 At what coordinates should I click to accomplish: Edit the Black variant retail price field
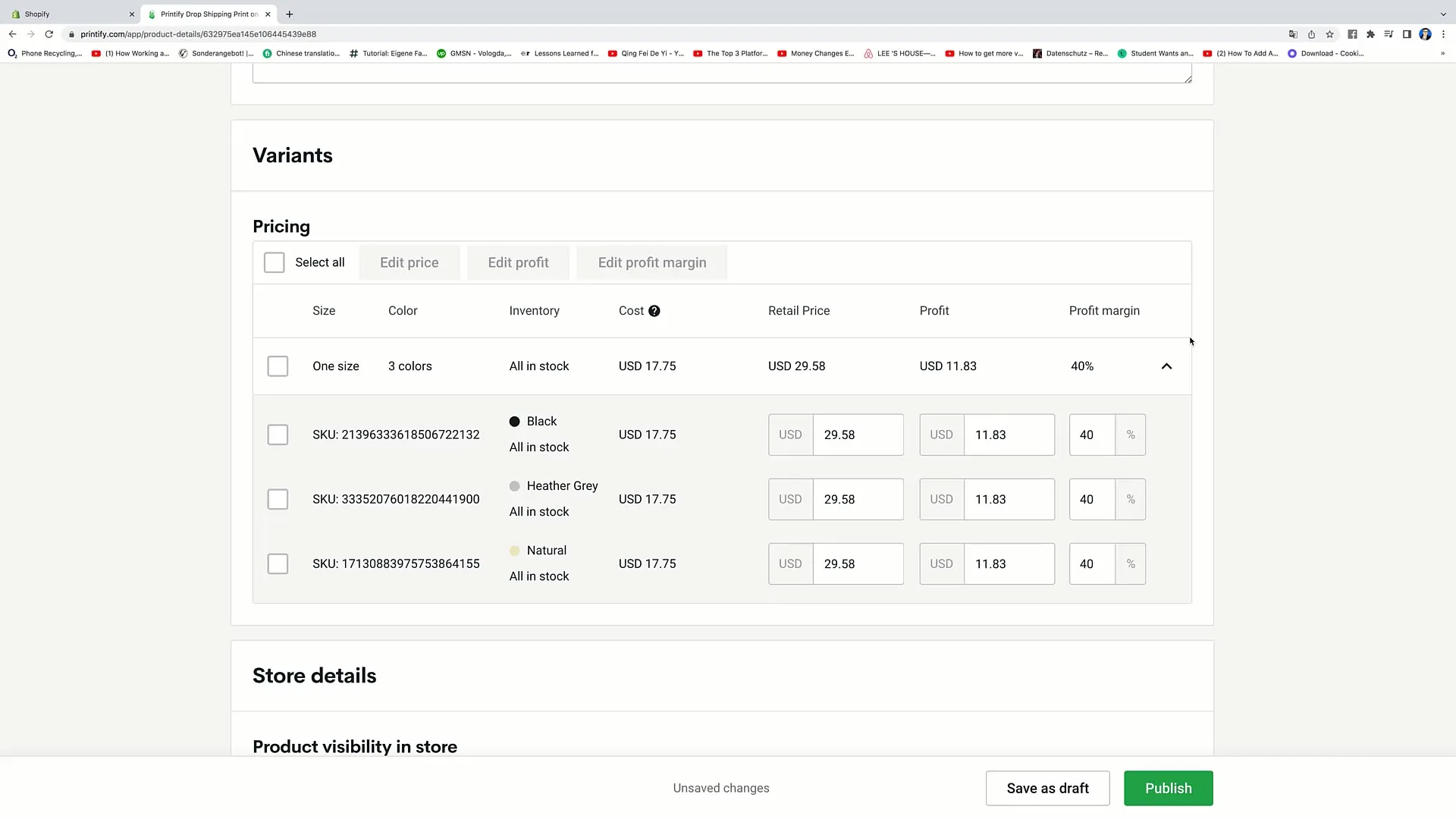858,435
